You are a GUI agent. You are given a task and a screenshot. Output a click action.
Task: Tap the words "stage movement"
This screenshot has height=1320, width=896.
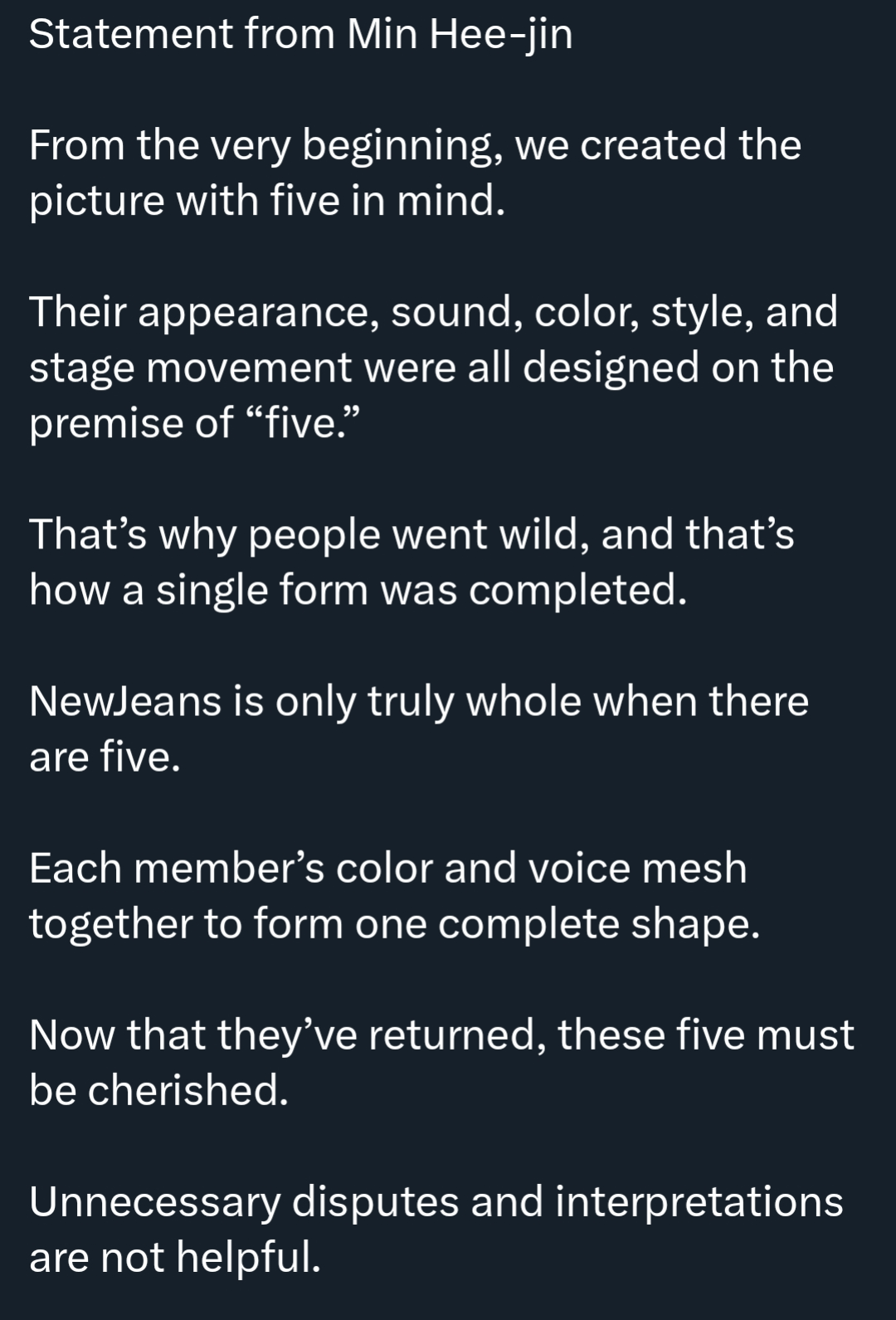pos(190,368)
